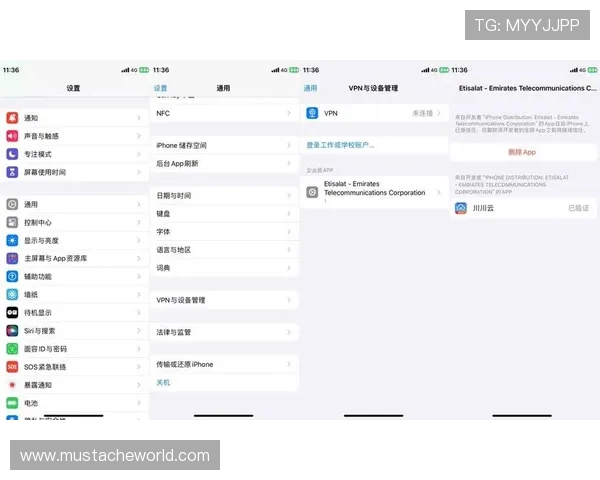Tap 登录工作或学校账户 link

(x=340, y=145)
